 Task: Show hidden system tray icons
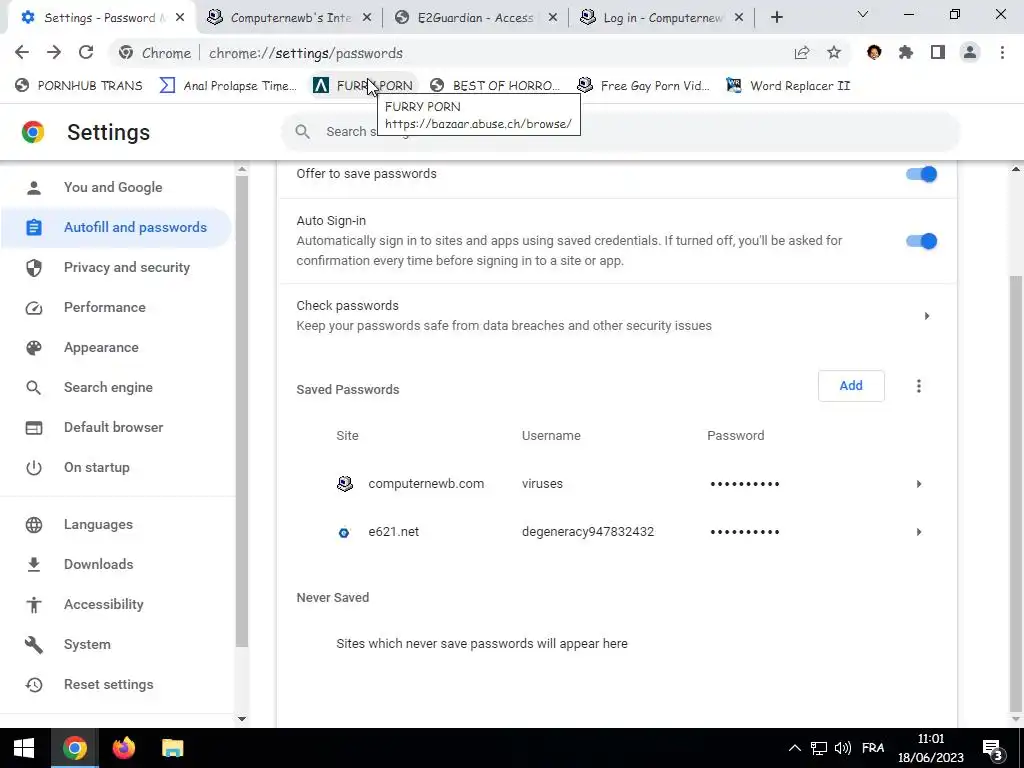tap(794, 748)
